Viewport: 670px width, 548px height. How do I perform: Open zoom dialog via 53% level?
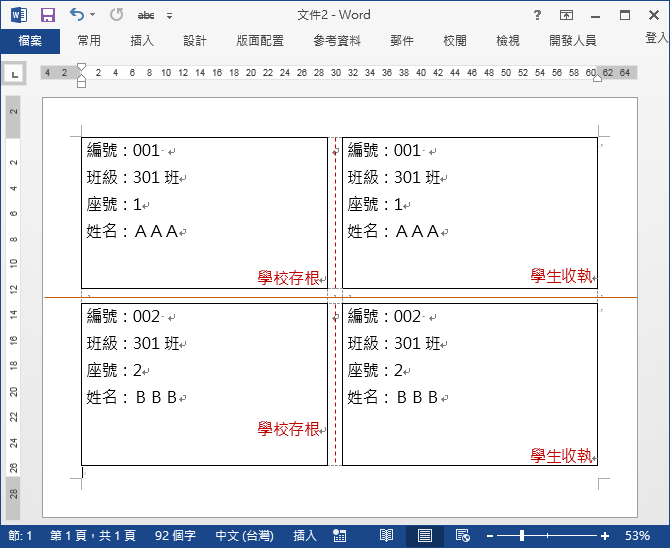[637, 536]
